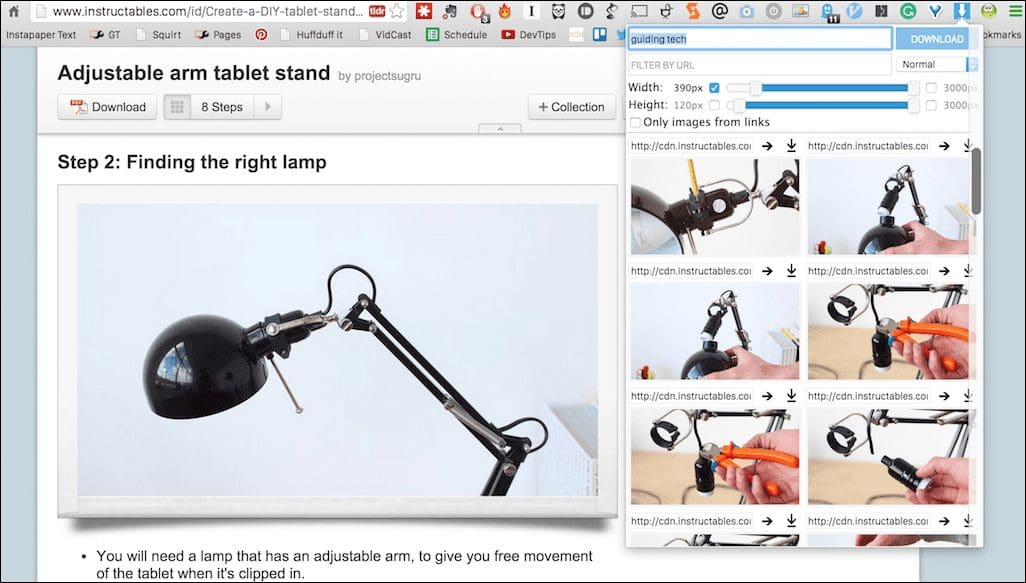This screenshot has width=1026, height=583.
Task: Click the FILTER BY URL field
Action: 759,65
